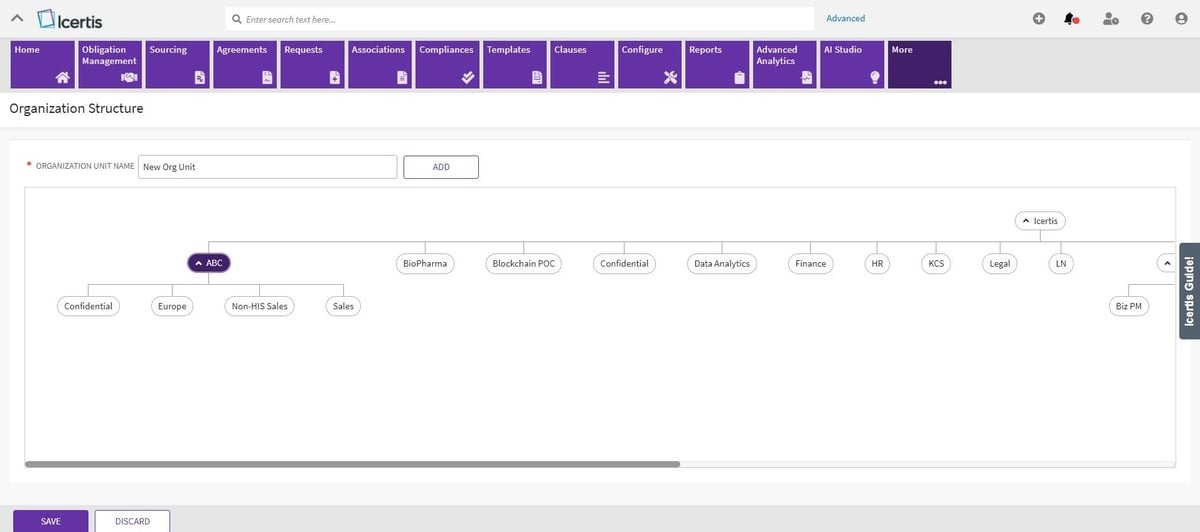The height and width of the screenshot is (532, 1200).
Task: Click the Configure tools icon
Action: (671, 78)
